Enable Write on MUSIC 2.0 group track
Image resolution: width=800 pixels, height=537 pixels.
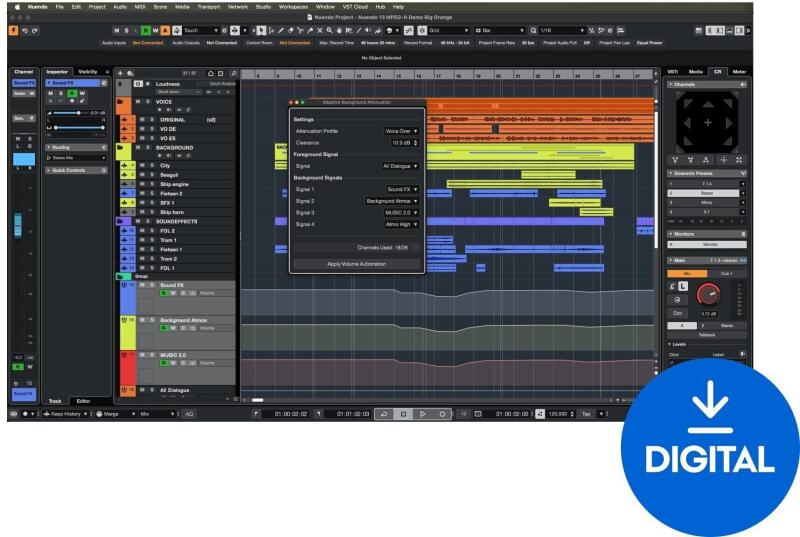pos(173,363)
